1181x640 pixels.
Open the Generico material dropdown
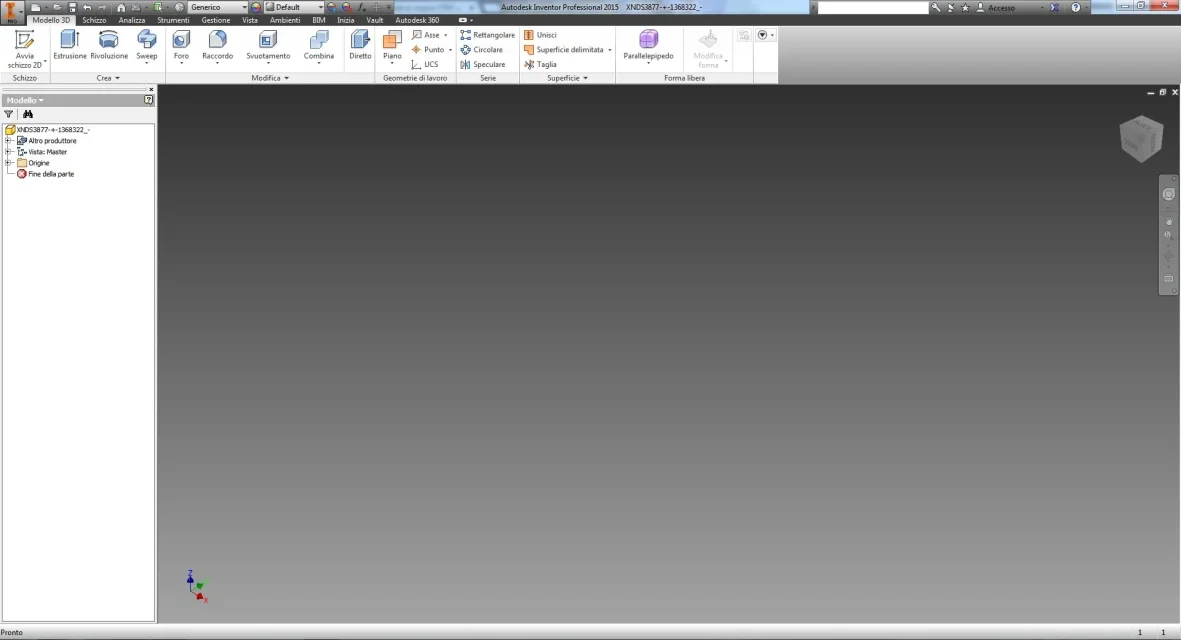click(x=218, y=7)
